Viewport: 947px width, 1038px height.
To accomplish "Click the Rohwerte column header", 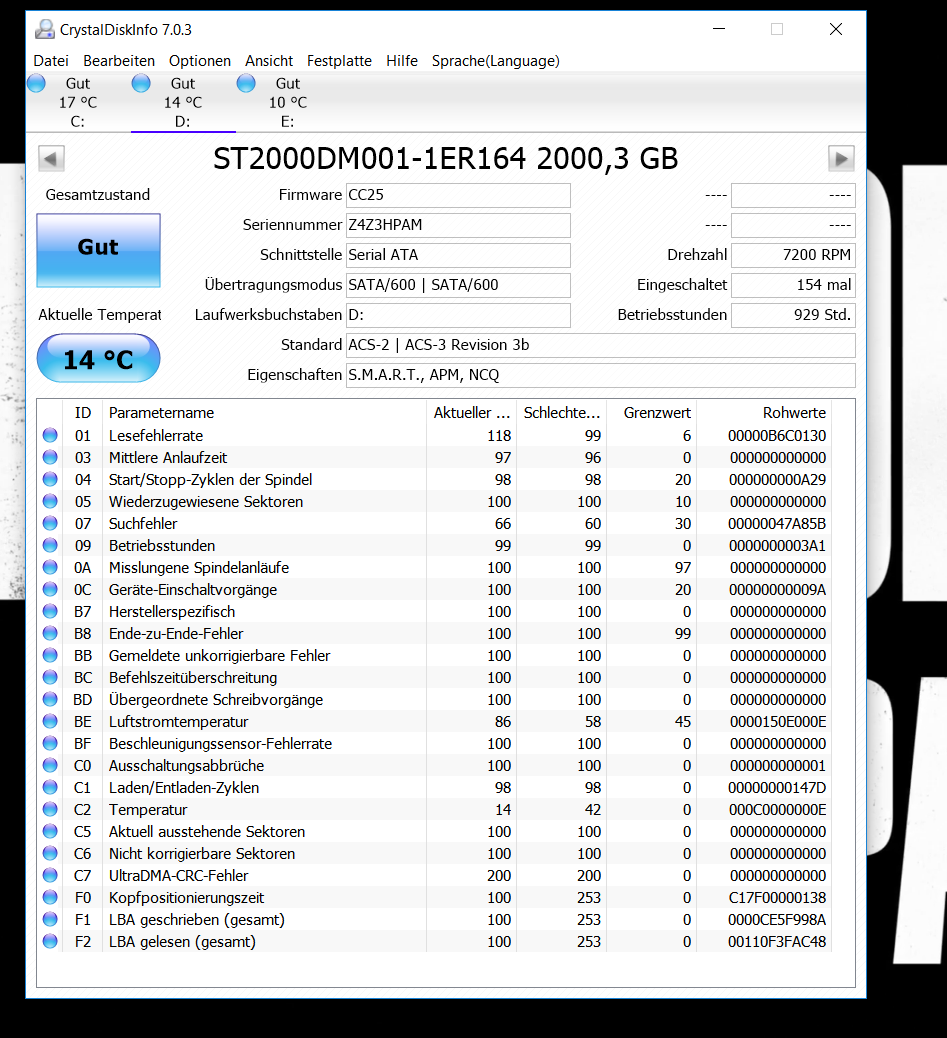I will coord(764,413).
